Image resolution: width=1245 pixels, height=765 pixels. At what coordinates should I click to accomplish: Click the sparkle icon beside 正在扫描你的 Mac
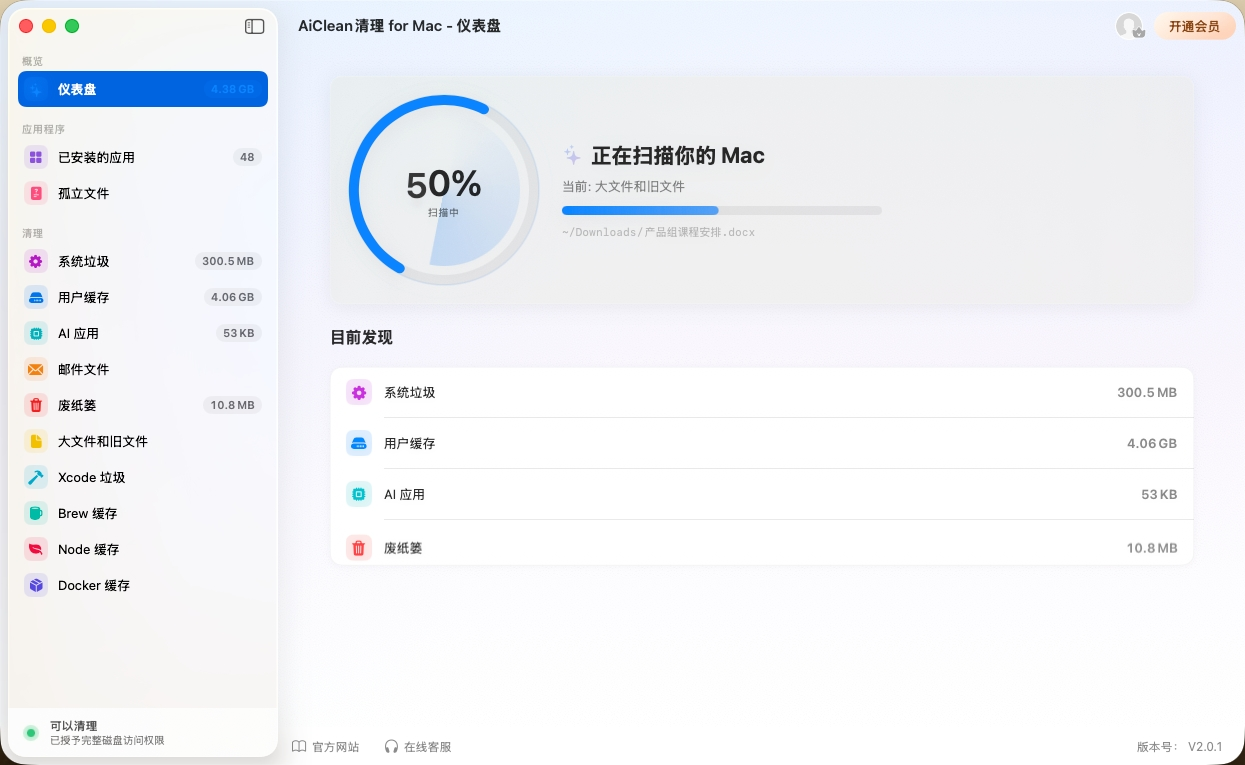pos(571,155)
